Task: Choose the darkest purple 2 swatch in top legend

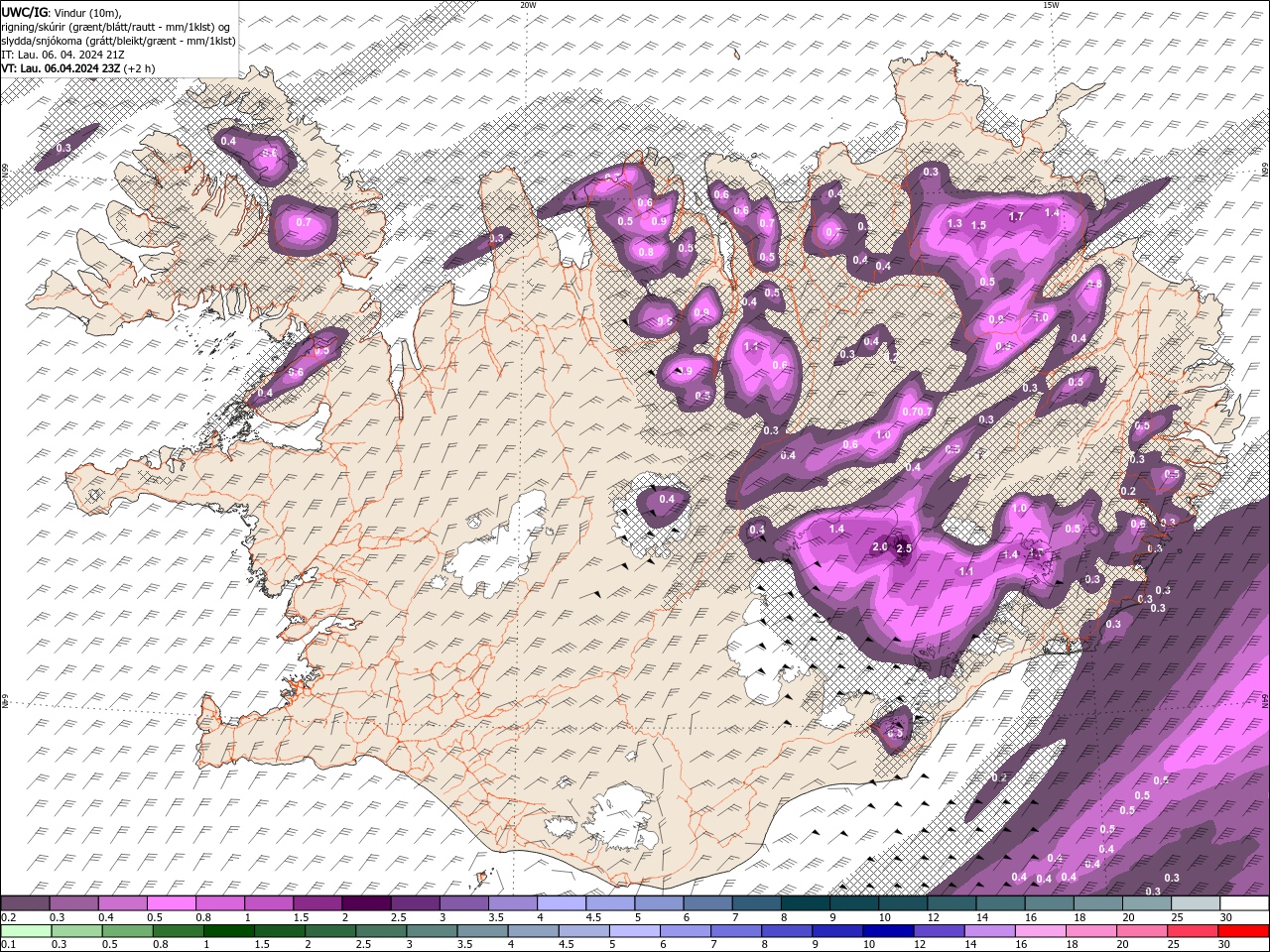Action: (366, 903)
